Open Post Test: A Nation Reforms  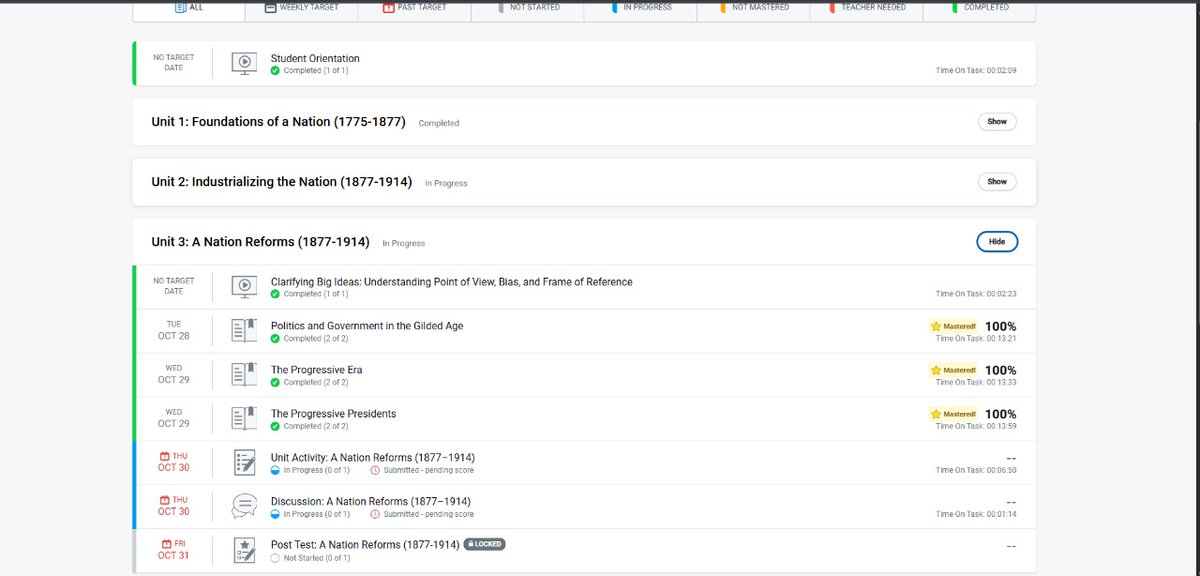pyautogui.click(x=365, y=545)
